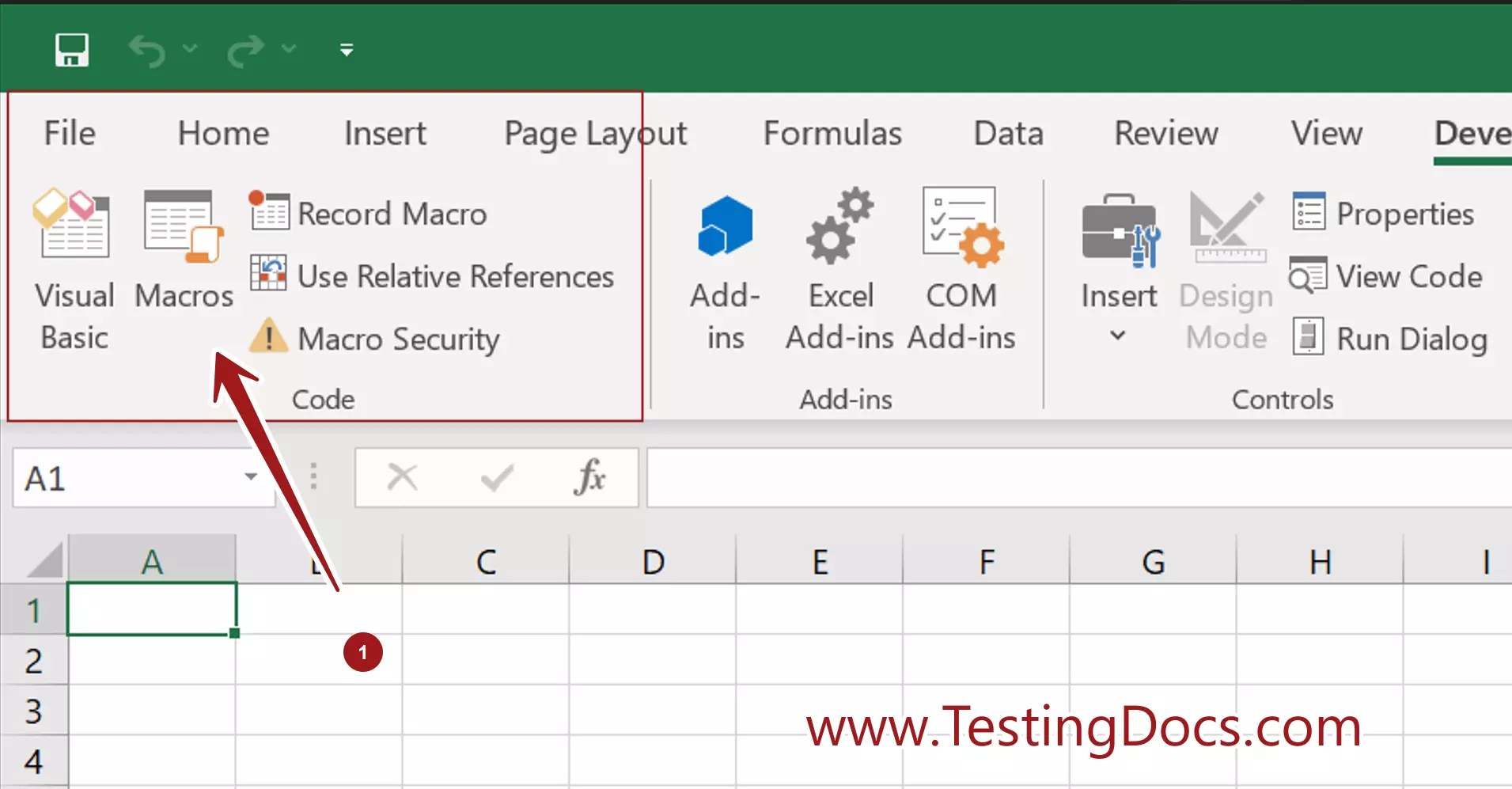Save the workbook
Screen dimensions: 1512x789
71,49
